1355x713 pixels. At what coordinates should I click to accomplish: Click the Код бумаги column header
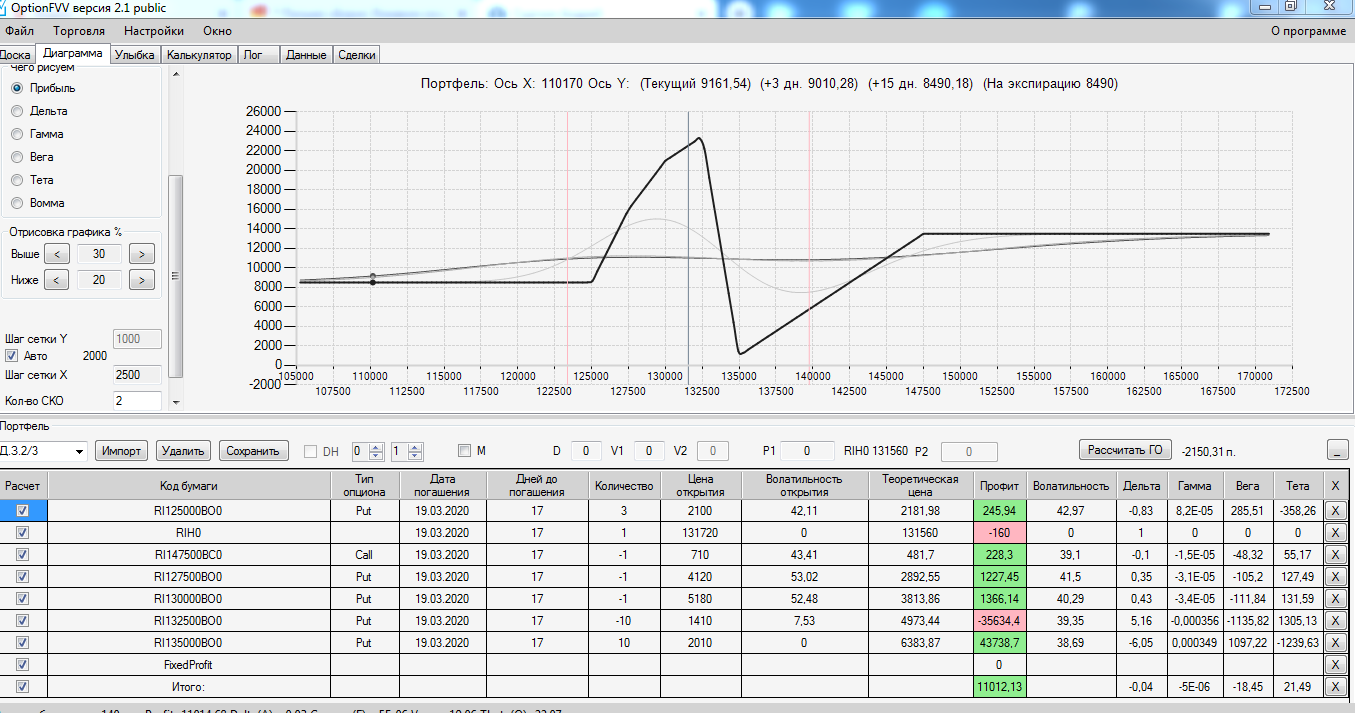click(x=189, y=486)
